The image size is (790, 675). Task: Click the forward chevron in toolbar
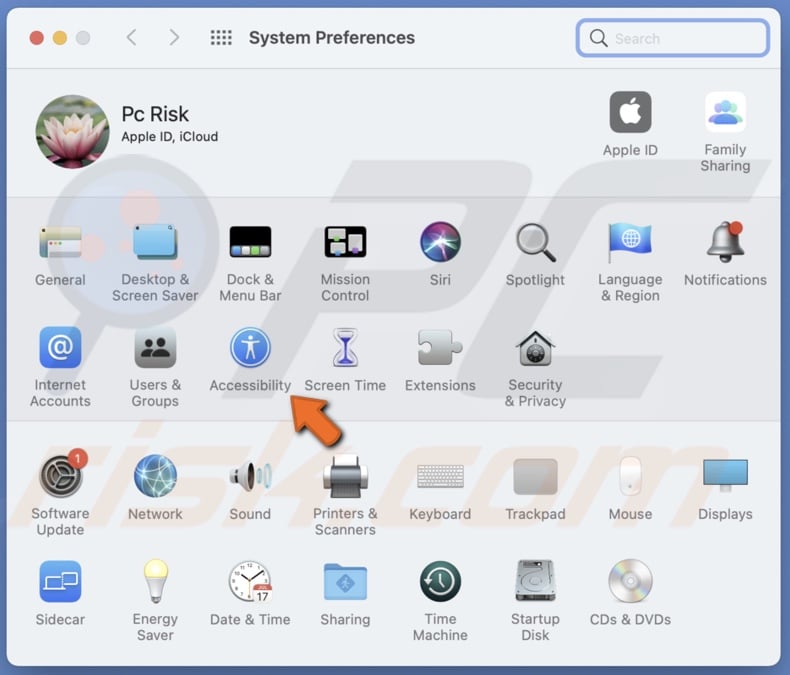174,38
